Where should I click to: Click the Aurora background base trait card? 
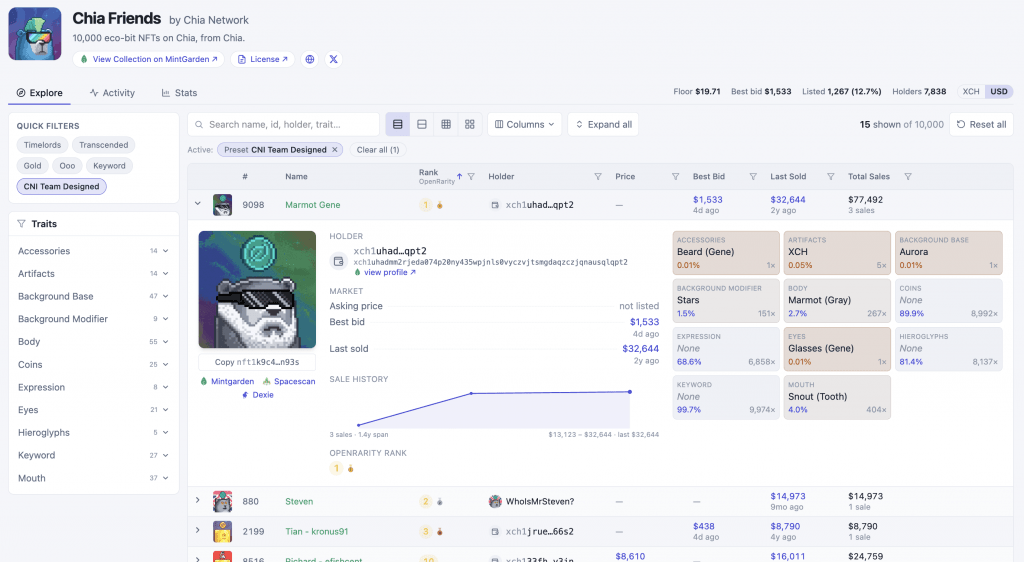click(948, 253)
